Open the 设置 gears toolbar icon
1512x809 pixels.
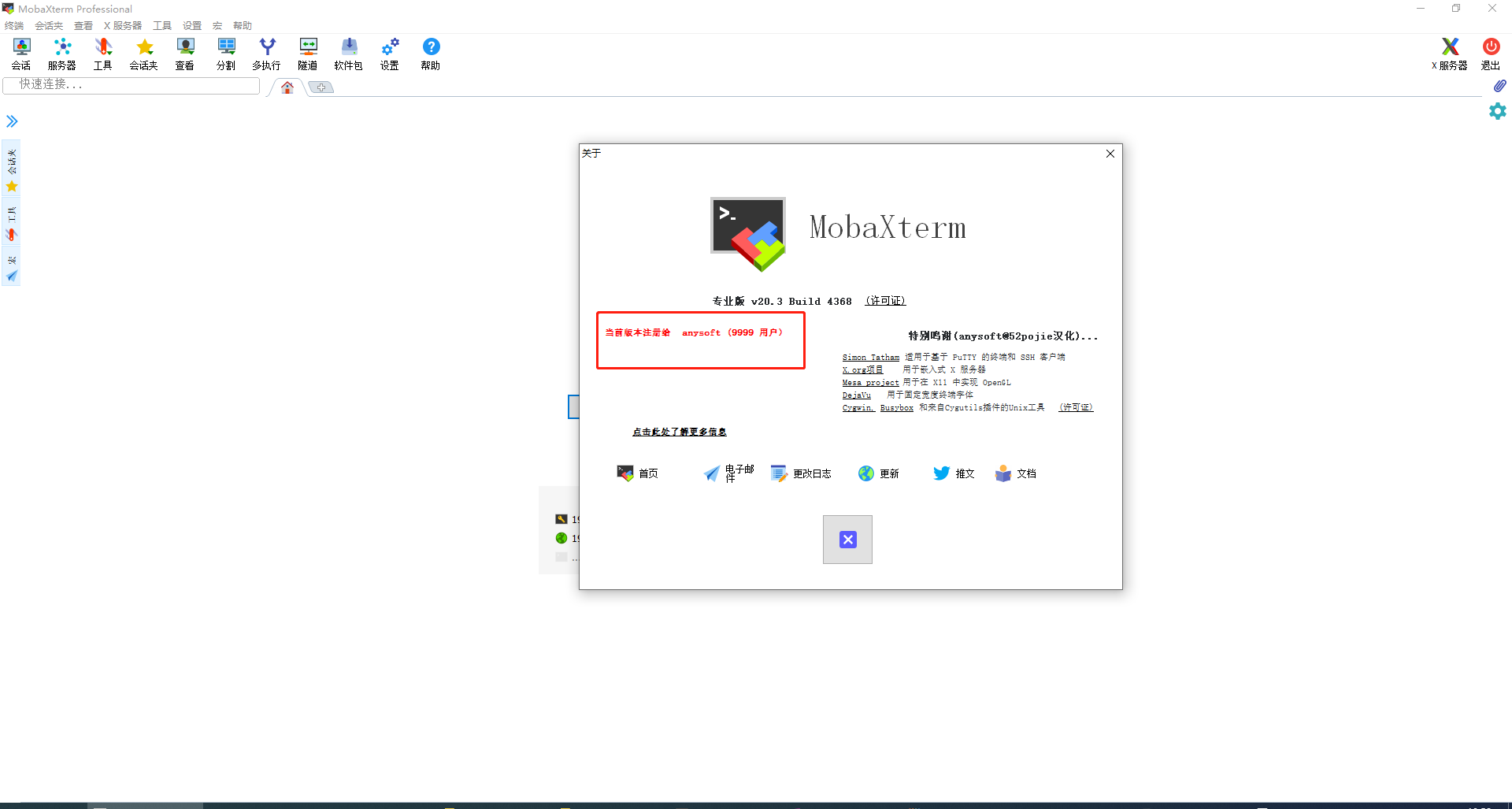[x=390, y=54]
